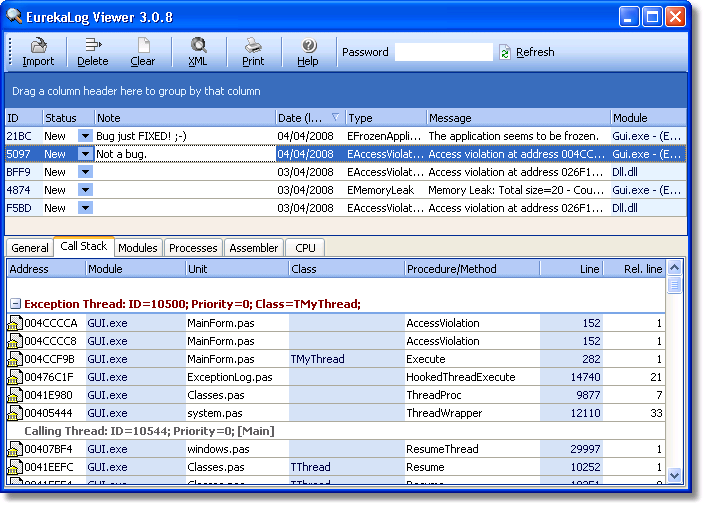Open Status dropdown for row 21BC
Viewport: 704px width, 505px height.
(x=85, y=136)
